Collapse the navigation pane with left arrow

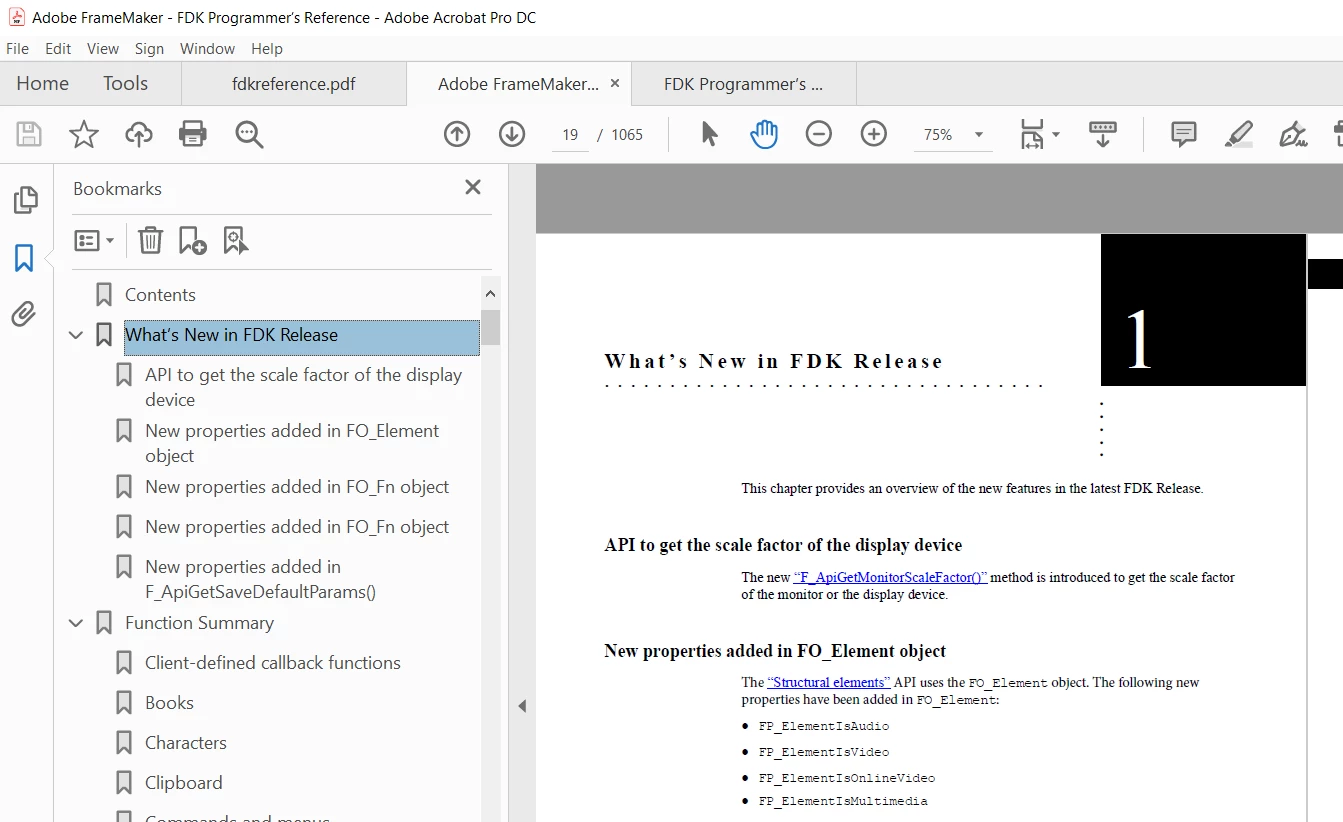coord(522,706)
